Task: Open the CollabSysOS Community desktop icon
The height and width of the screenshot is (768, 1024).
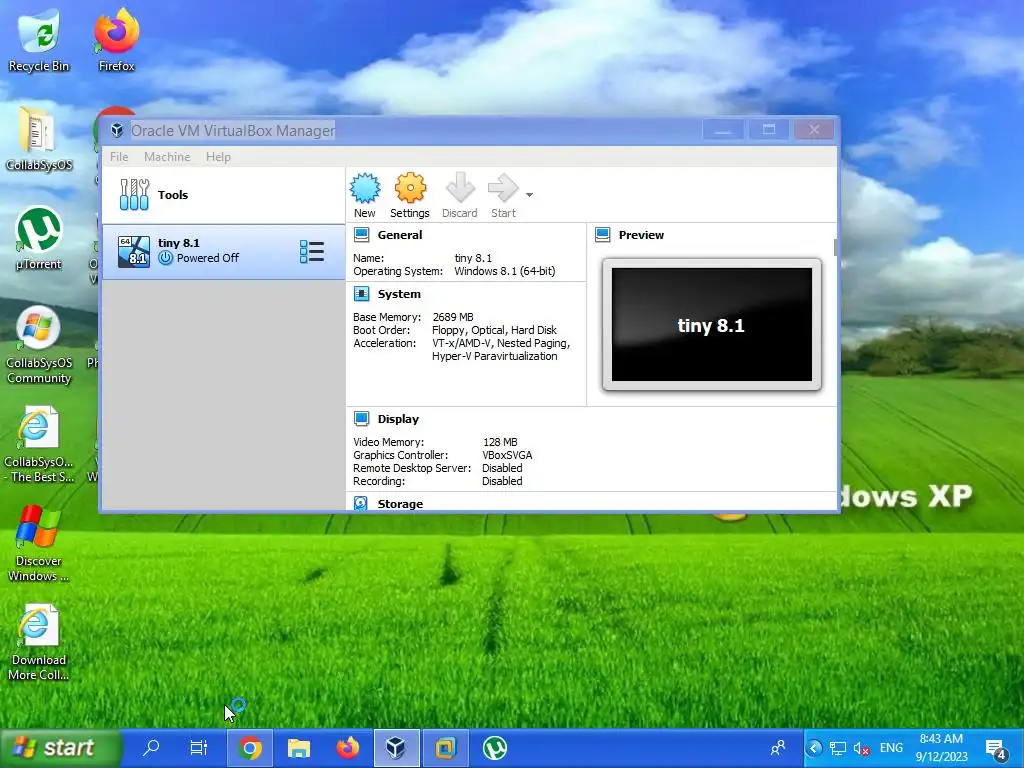Action: tap(39, 345)
